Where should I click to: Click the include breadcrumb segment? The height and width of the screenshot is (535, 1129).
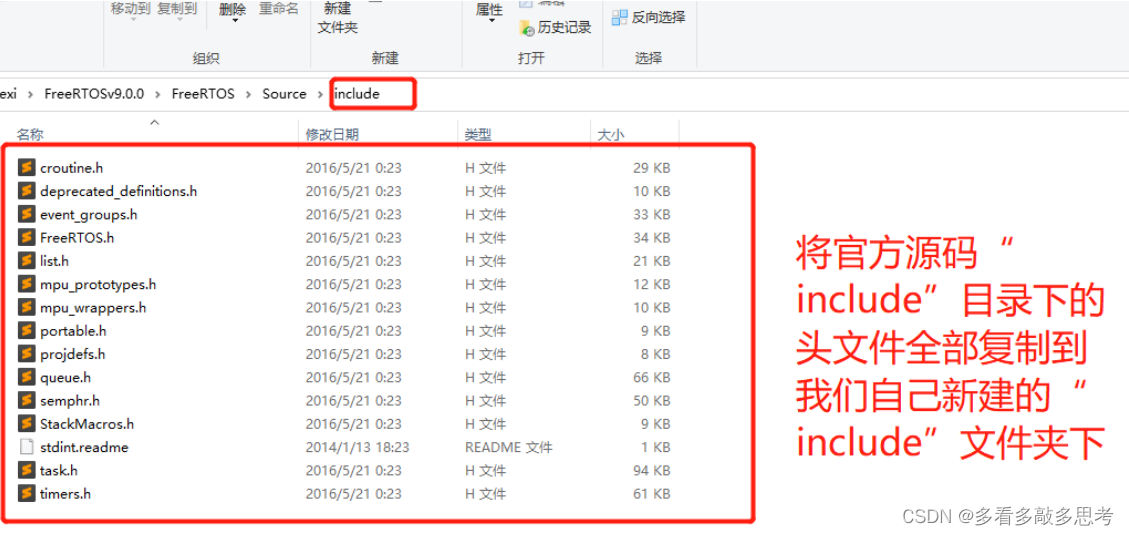[357, 94]
